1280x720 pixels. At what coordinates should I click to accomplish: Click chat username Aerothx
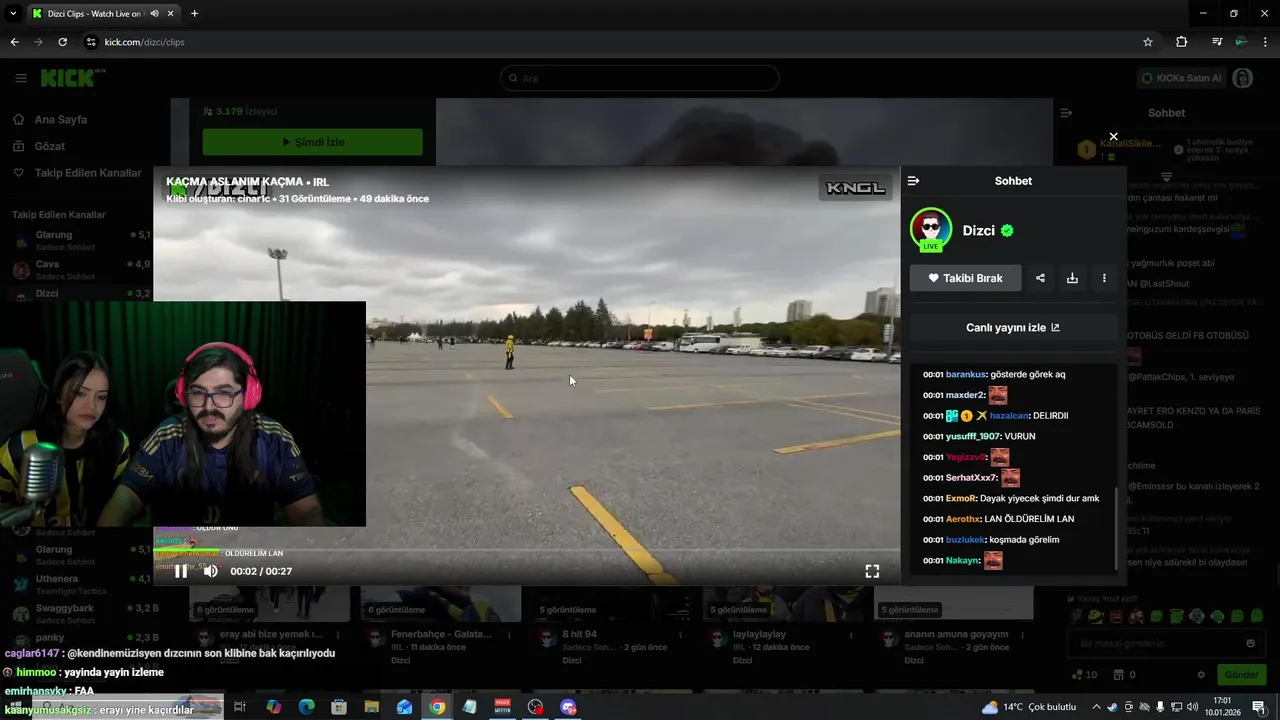pos(963,519)
